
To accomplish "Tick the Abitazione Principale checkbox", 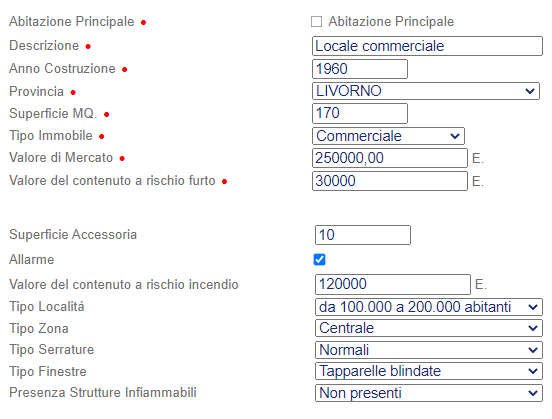I will 316,22.
